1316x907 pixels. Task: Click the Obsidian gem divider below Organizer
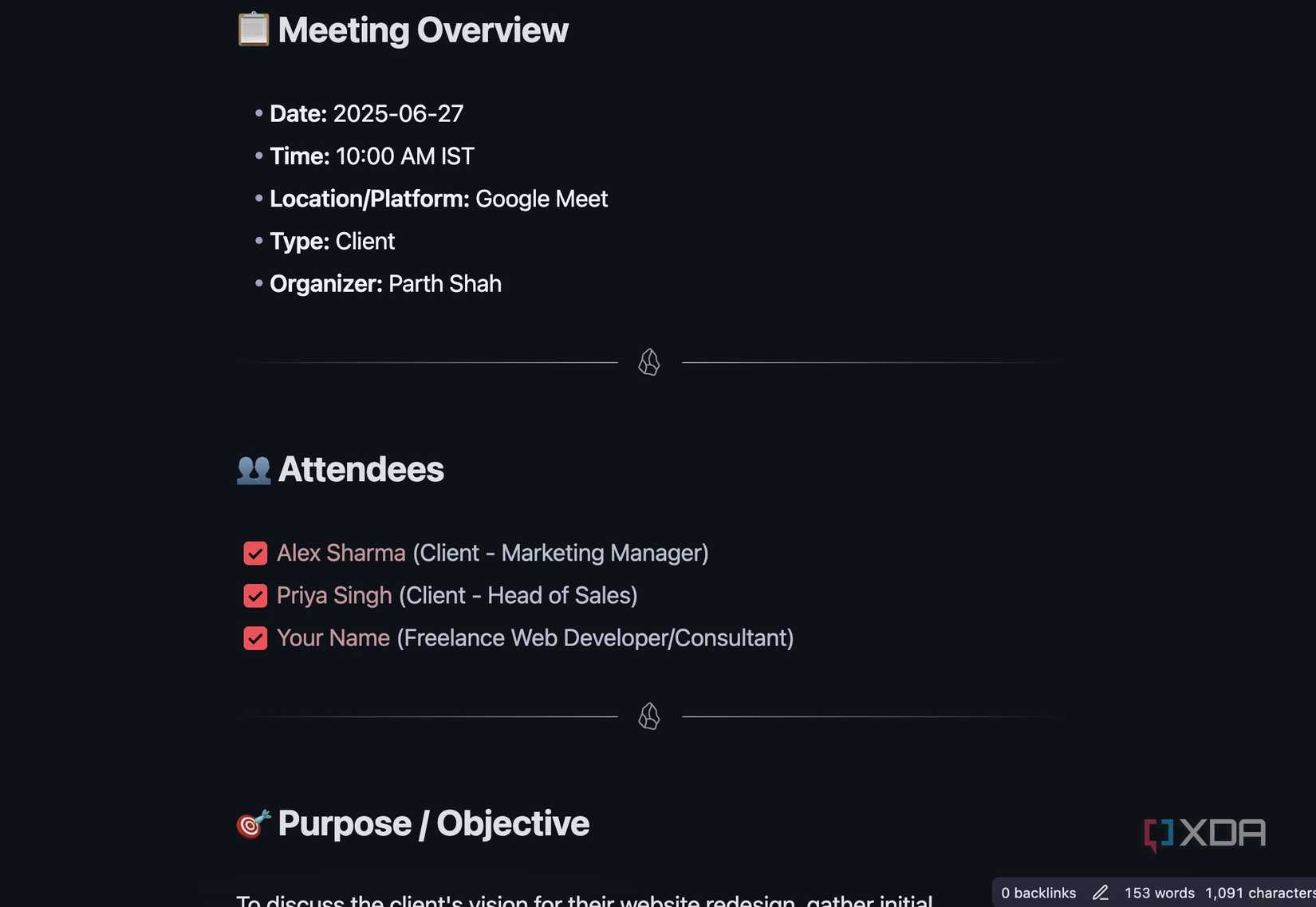[648, 362]
